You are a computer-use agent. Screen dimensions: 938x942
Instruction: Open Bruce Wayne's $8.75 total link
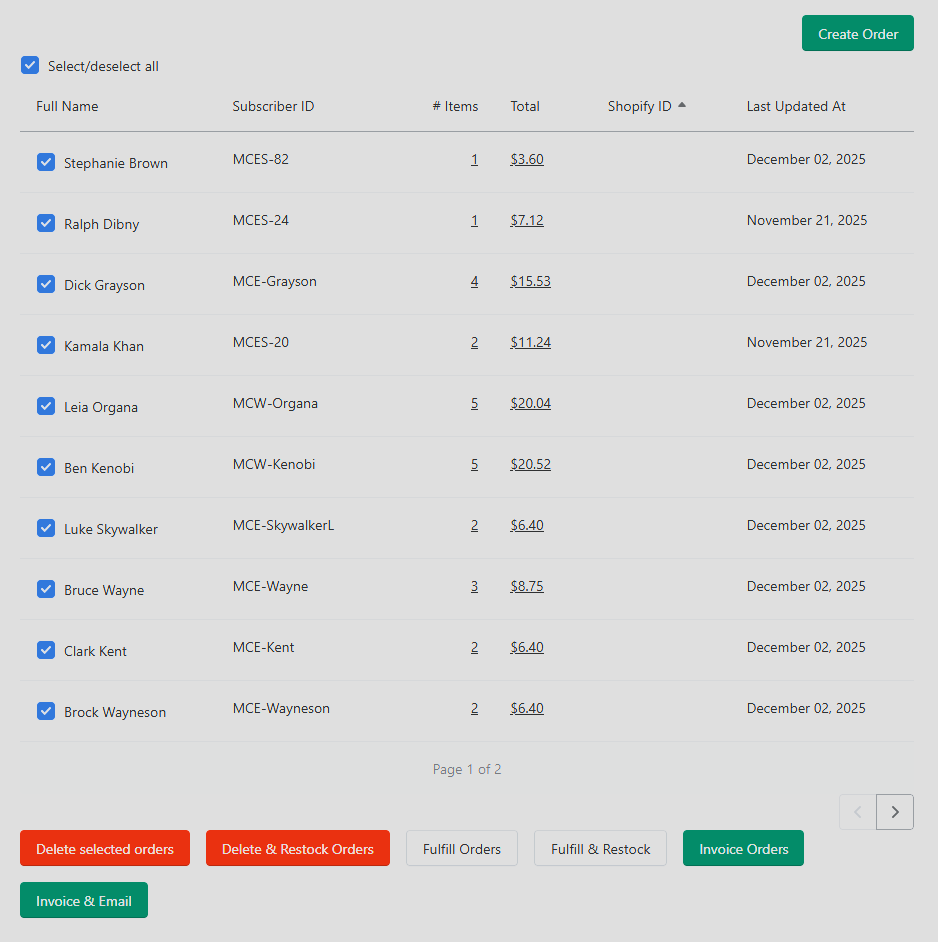[527, 586]
